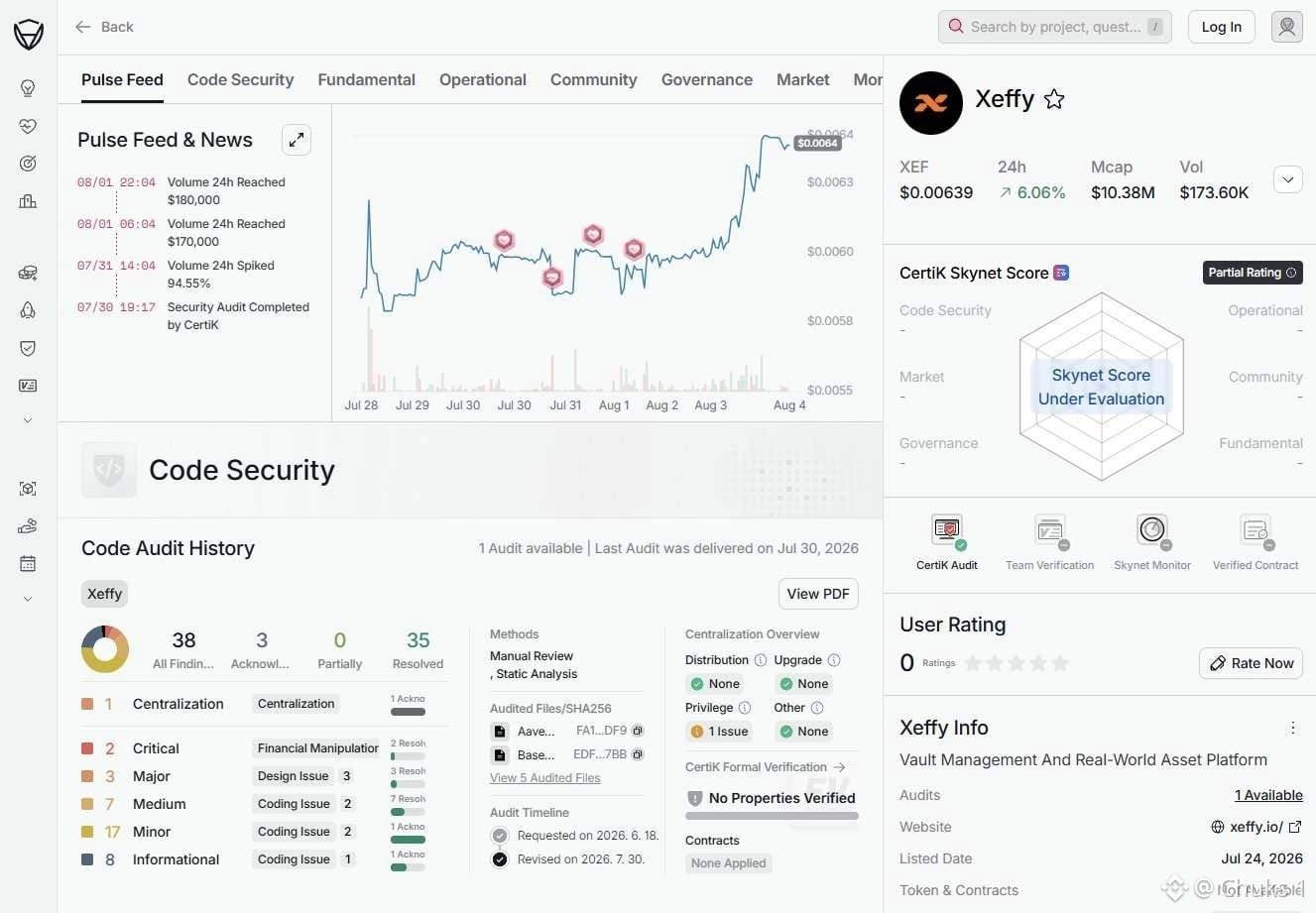The height and width of the screenshot is (913, 1316).
Task: Copy the FA1...DF9 file hash
Action: click(x=638, y=731)
